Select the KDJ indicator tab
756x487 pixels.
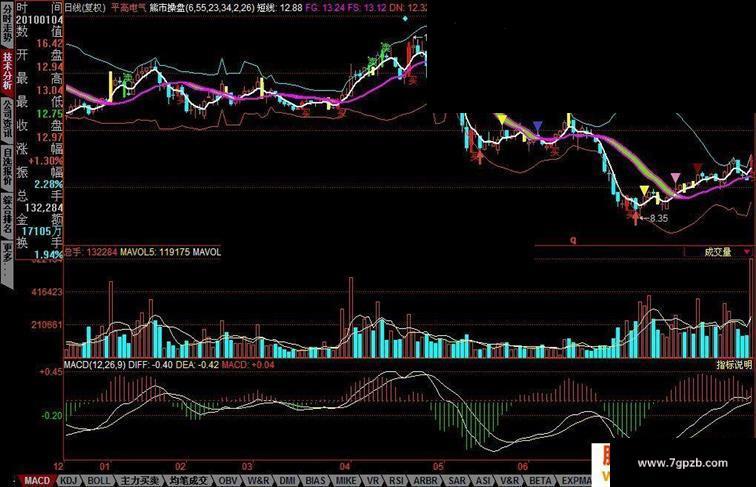click(x=69, y=481)
